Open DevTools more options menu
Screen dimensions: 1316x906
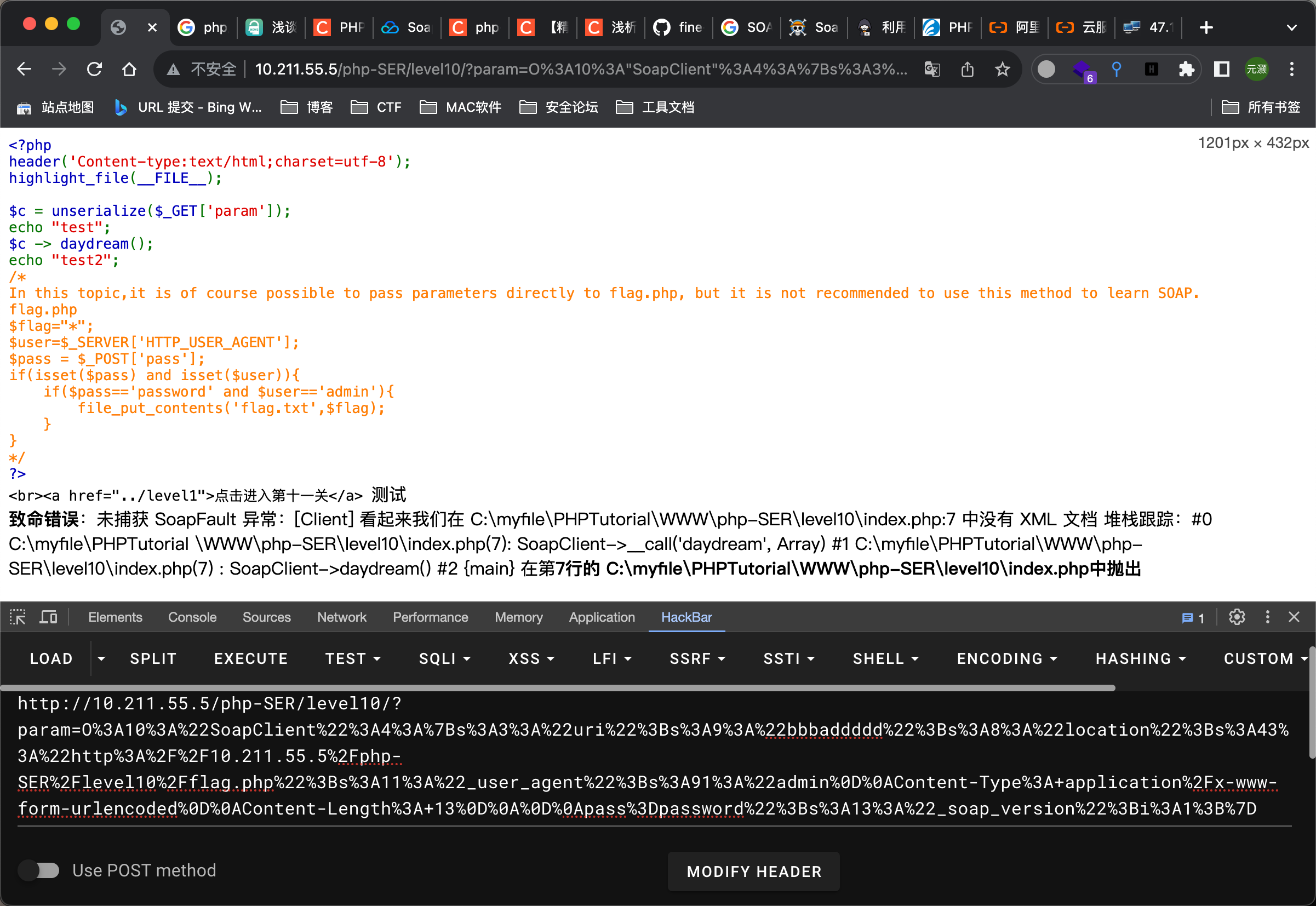click(x=1267, y=617)
